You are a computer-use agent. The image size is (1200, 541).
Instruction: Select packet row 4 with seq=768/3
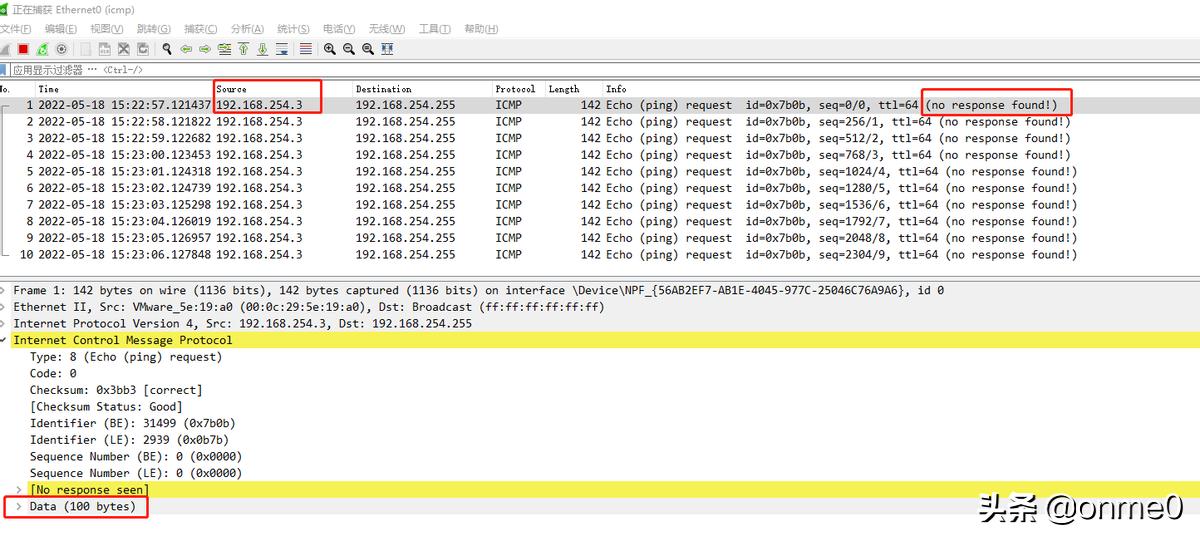(x=600, y=155)
